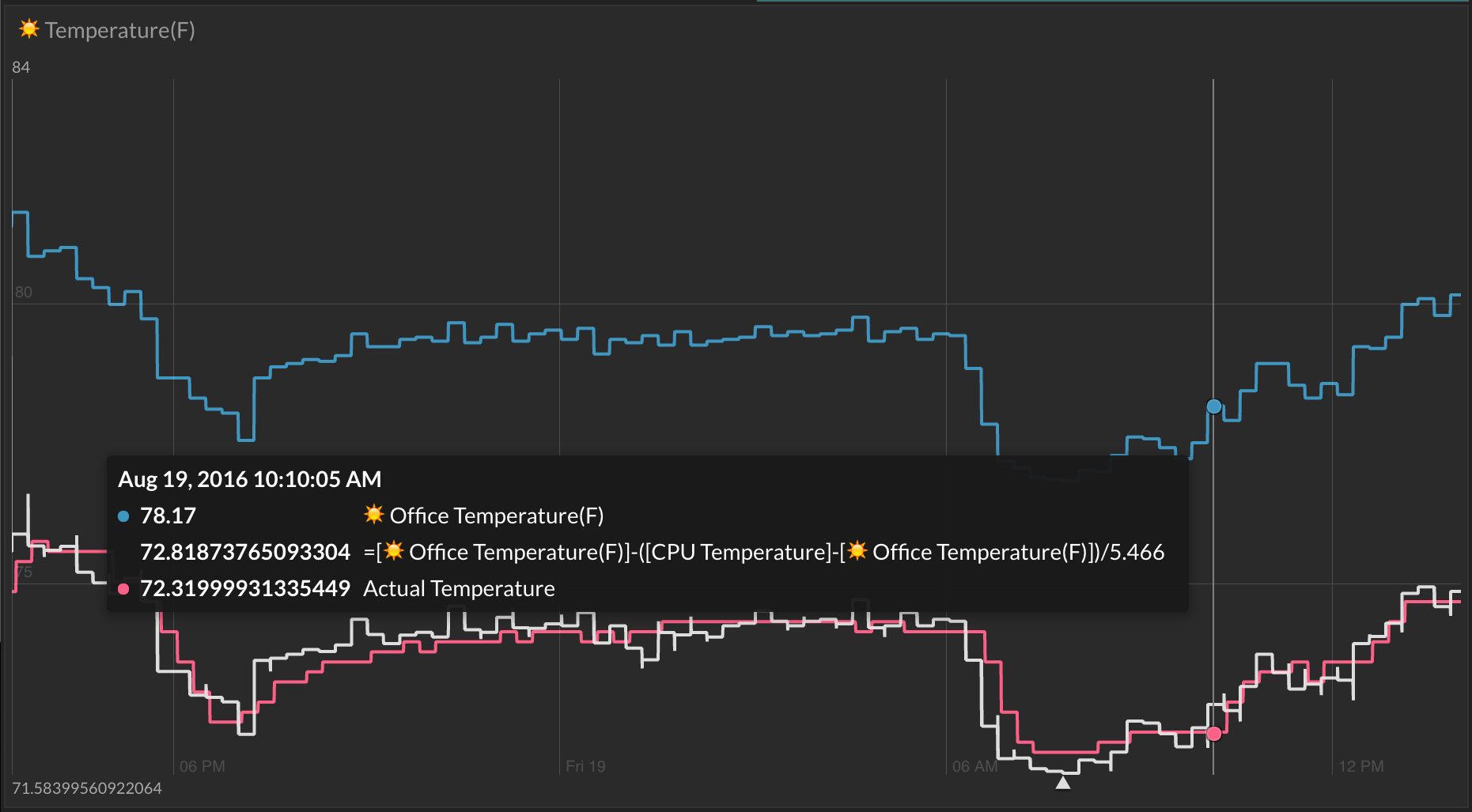This screenshot has width=1472, height=812.
Task: Click the 12 PM time axis label
Action: click(1361, 766)
